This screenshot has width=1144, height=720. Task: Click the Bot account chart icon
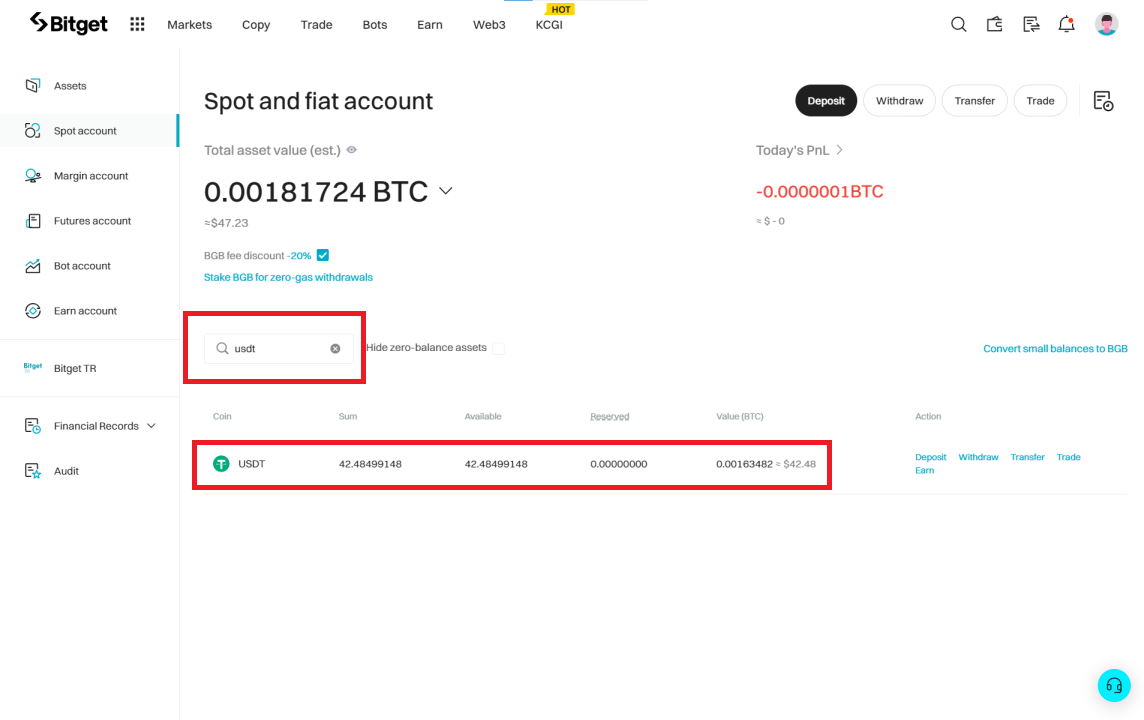33,266
